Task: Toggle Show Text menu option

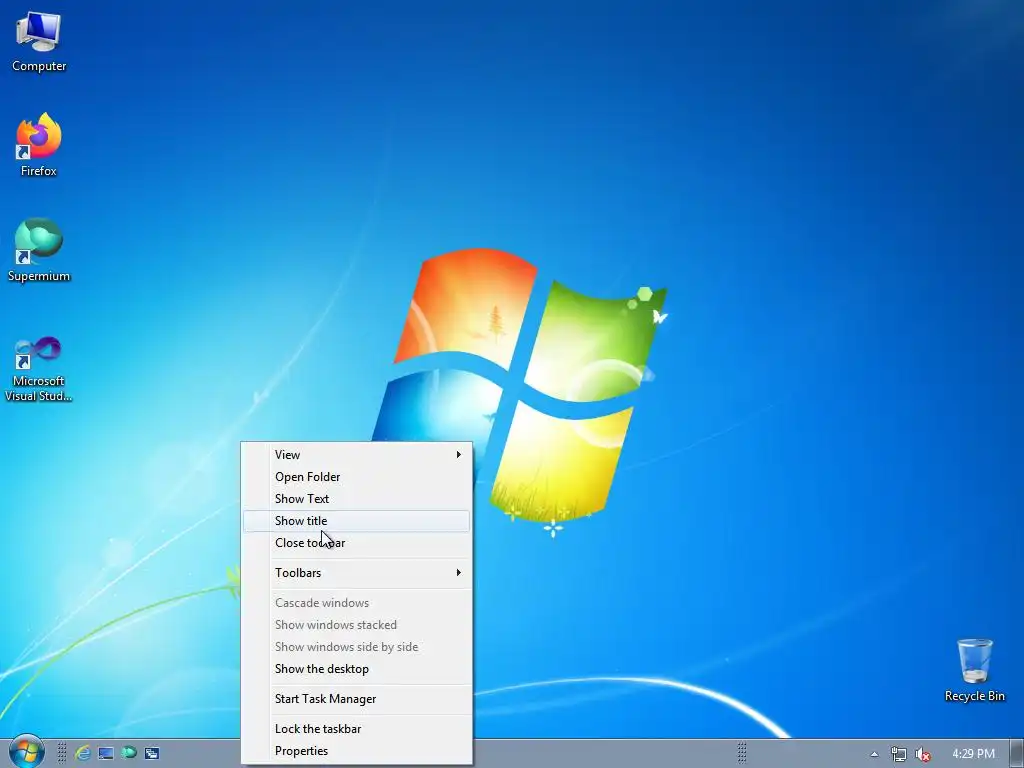Action: [x=357, y=499]
